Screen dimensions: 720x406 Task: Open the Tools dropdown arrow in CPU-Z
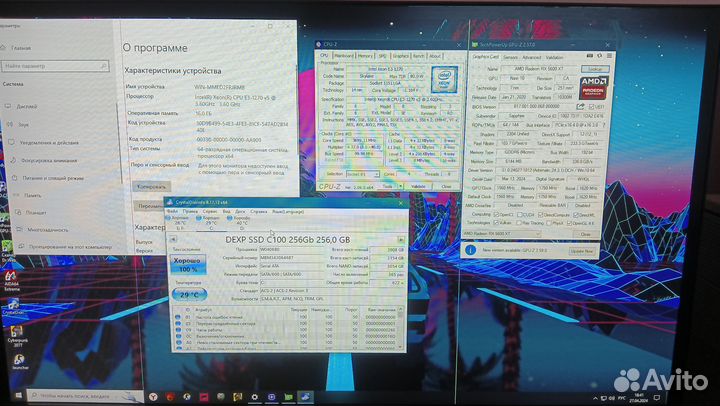[400, 186]
